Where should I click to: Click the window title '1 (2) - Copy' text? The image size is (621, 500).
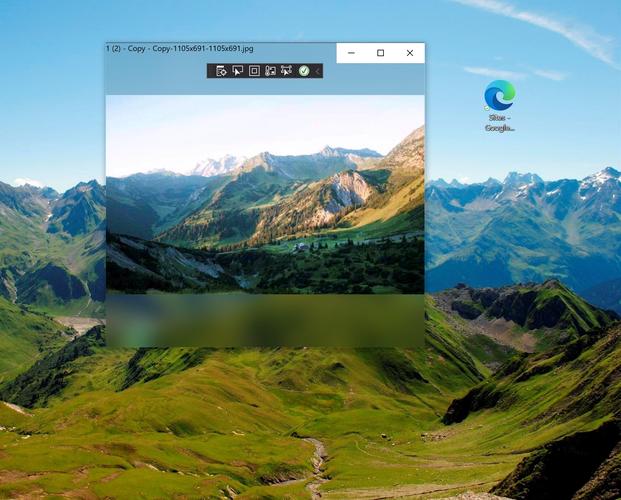(126, 49)
